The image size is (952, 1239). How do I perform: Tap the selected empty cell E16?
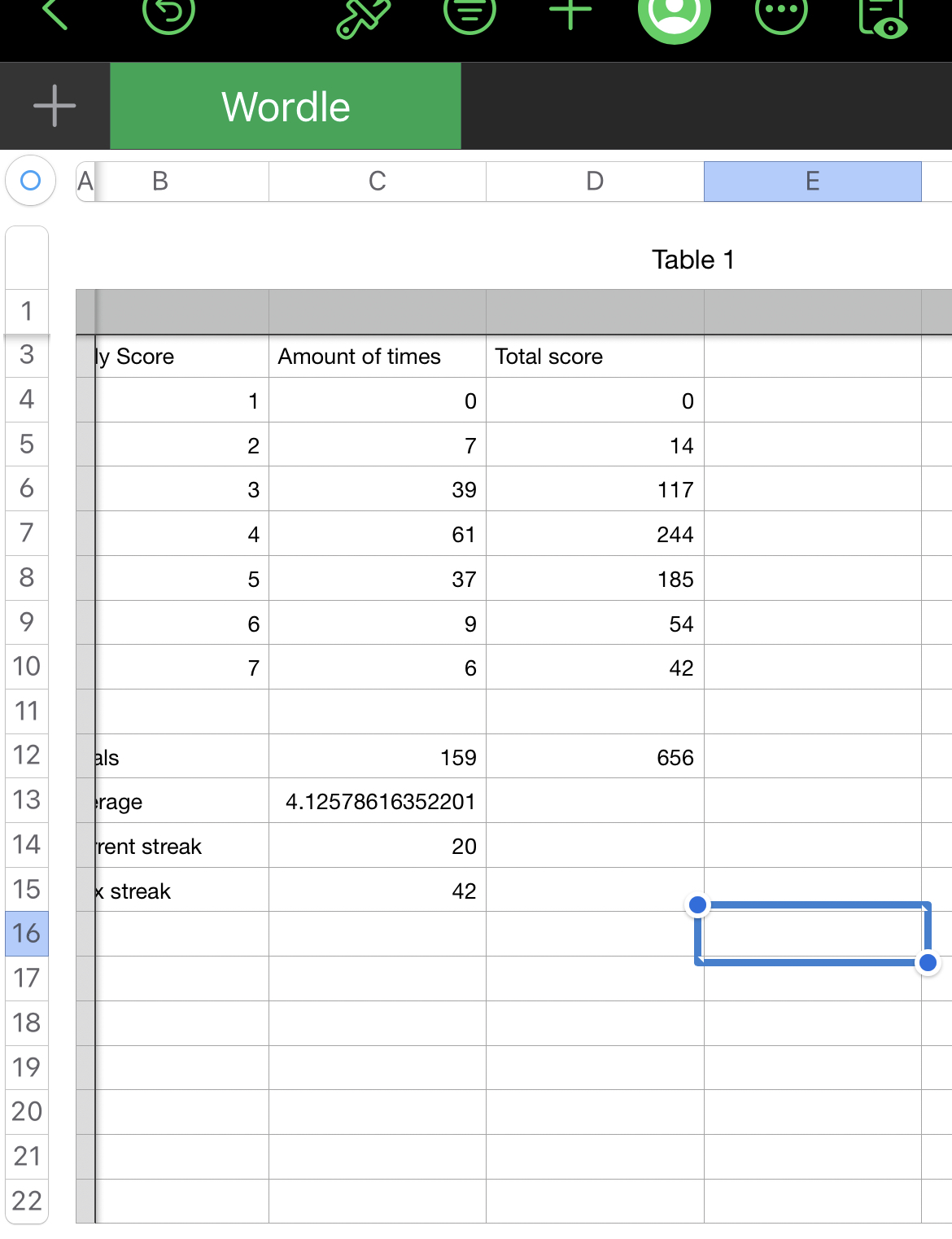pyautogui.click(x=813, y=934)
